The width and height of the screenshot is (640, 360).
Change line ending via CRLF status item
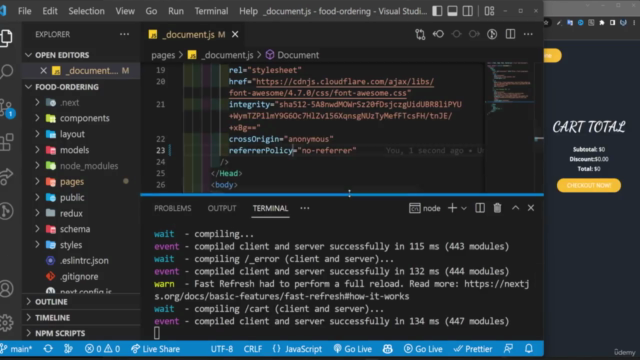[253, 349]
